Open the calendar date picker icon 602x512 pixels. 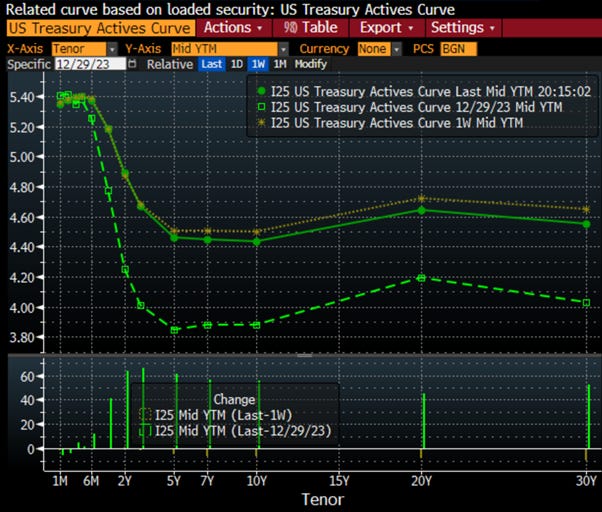tap(132, 64)
